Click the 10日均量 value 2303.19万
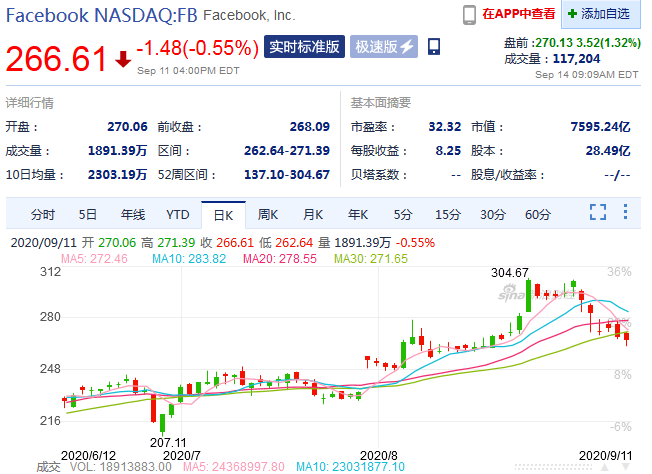The height and width of the screenshot is (474, 652). pos(117,175)
